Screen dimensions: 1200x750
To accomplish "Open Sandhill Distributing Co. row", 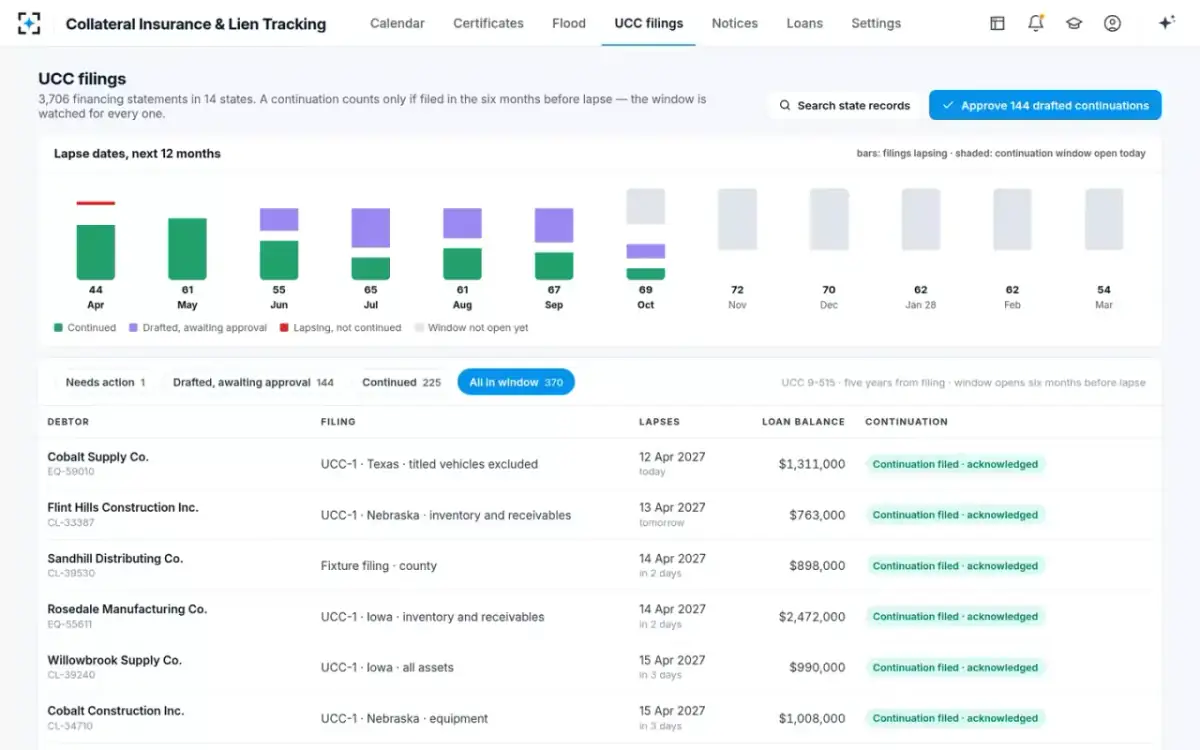I will click(600, 566).
